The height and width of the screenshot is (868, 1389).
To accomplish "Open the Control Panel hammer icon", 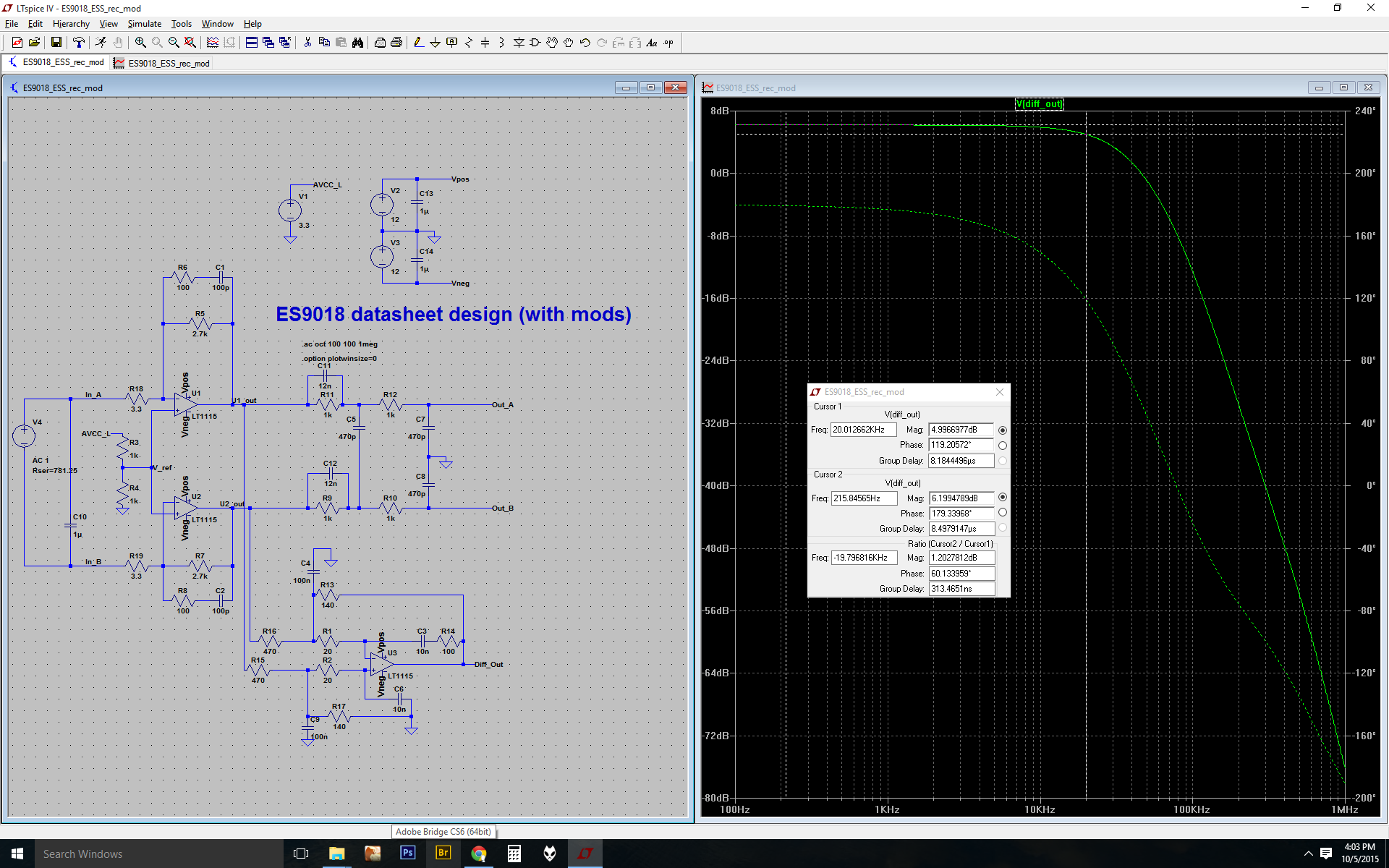I will [79, 43].
